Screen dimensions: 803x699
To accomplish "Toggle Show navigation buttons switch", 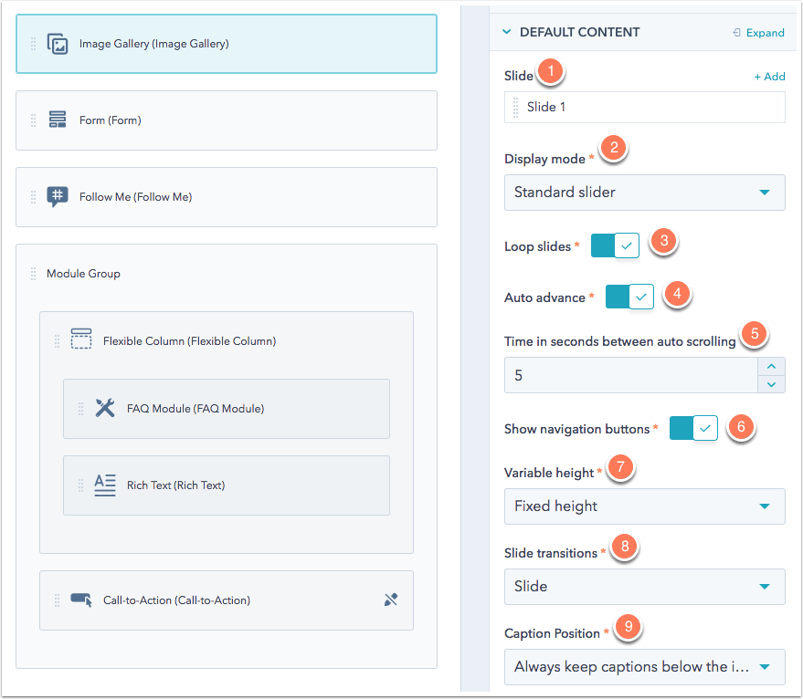I will (693, 428).
